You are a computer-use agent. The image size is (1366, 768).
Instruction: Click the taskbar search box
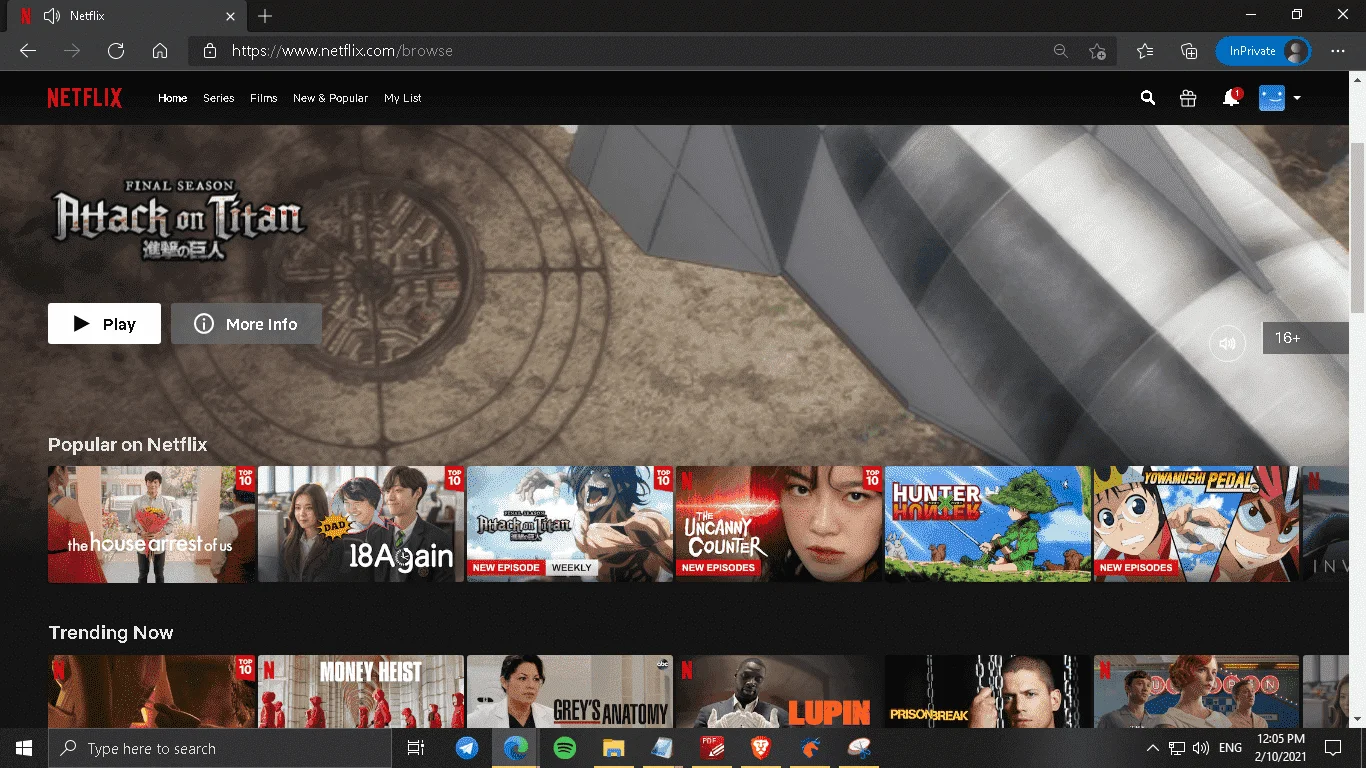[x=220, y=748]
